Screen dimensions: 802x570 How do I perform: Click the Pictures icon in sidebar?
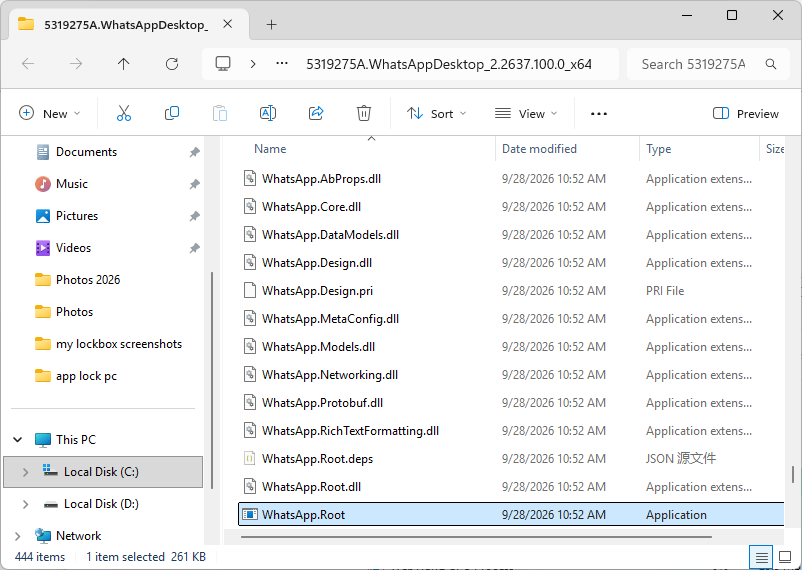pos(43,216)
